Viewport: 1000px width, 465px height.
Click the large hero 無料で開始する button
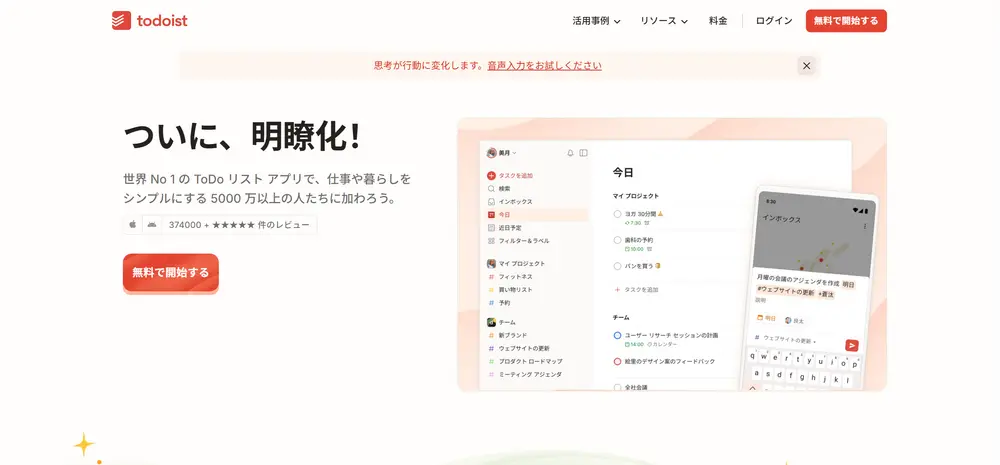coord(171,272)
